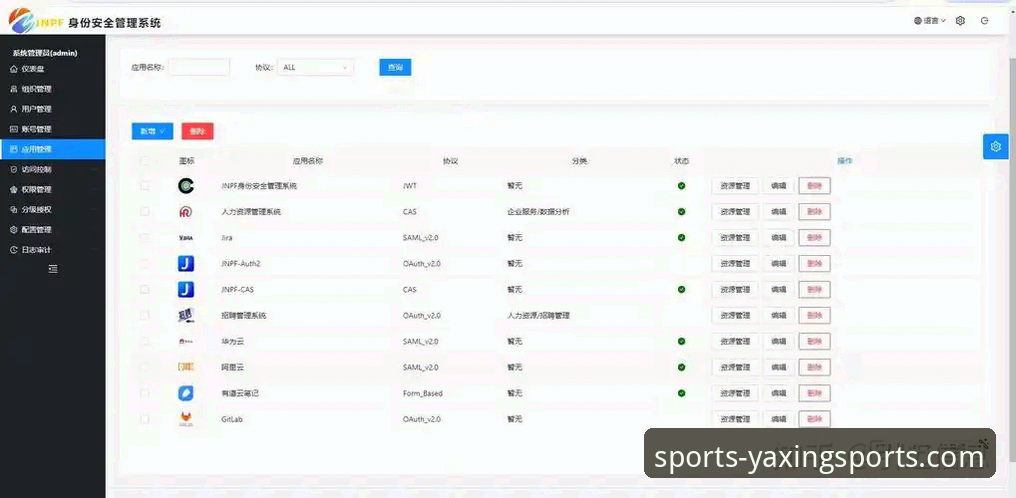
Task: Click 编辑 for the Jira row
Action: click(778, 238)
